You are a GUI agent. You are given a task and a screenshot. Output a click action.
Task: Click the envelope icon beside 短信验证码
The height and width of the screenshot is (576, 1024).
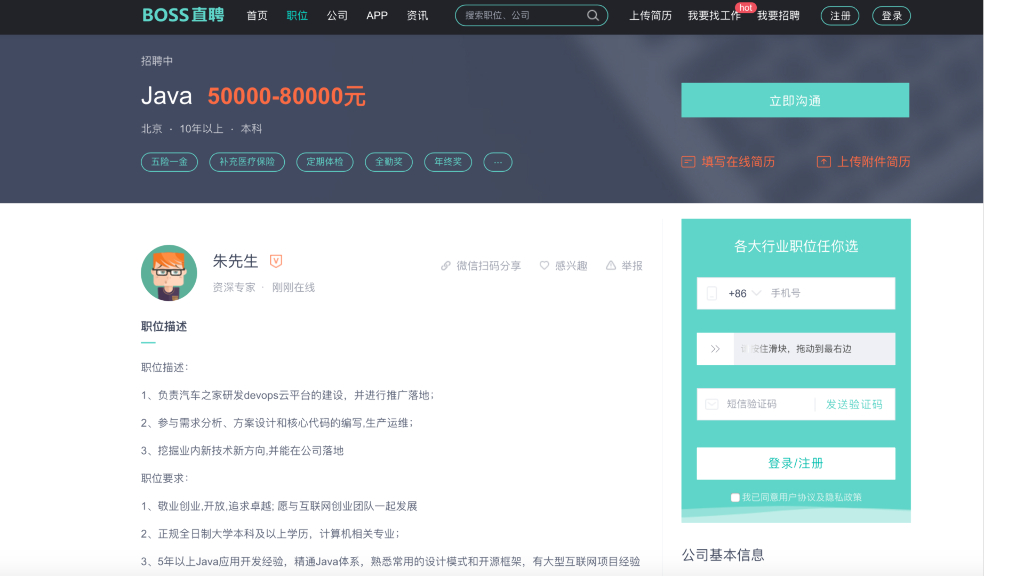712,404
